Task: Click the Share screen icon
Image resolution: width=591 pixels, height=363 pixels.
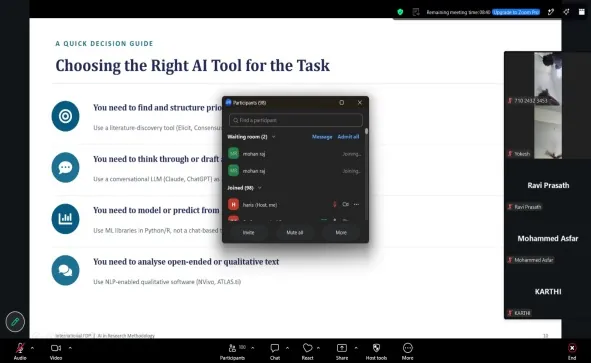Action: [342, 348]
